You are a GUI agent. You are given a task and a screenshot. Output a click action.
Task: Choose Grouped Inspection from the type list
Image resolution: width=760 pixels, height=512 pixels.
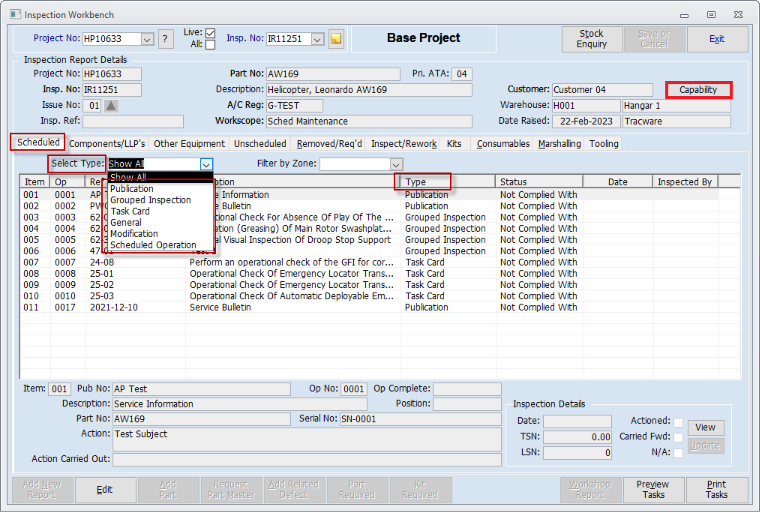150,200
